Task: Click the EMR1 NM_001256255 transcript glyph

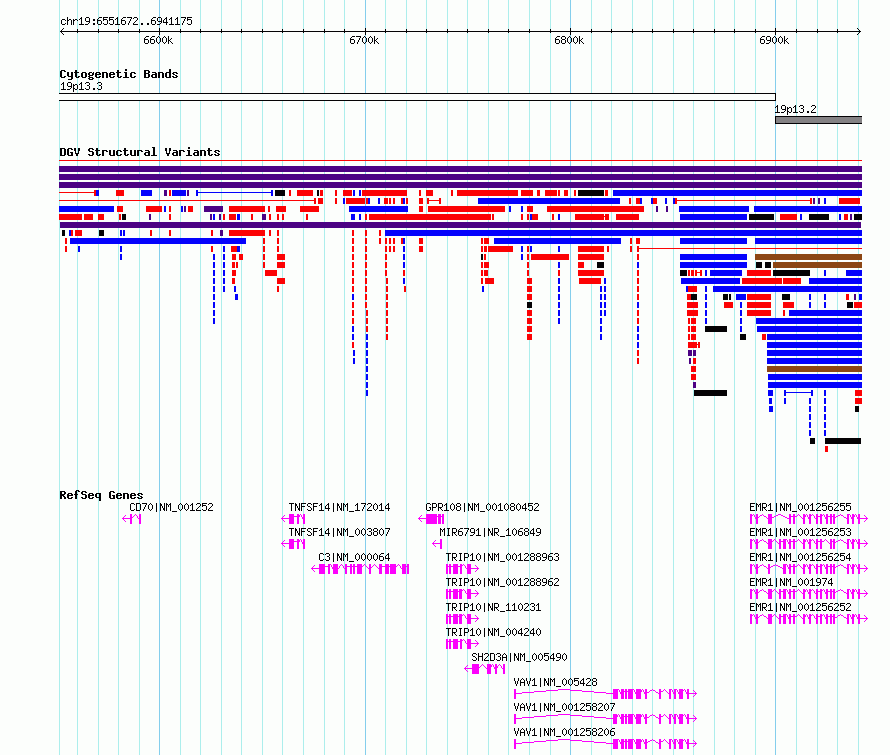Action: 808,519
